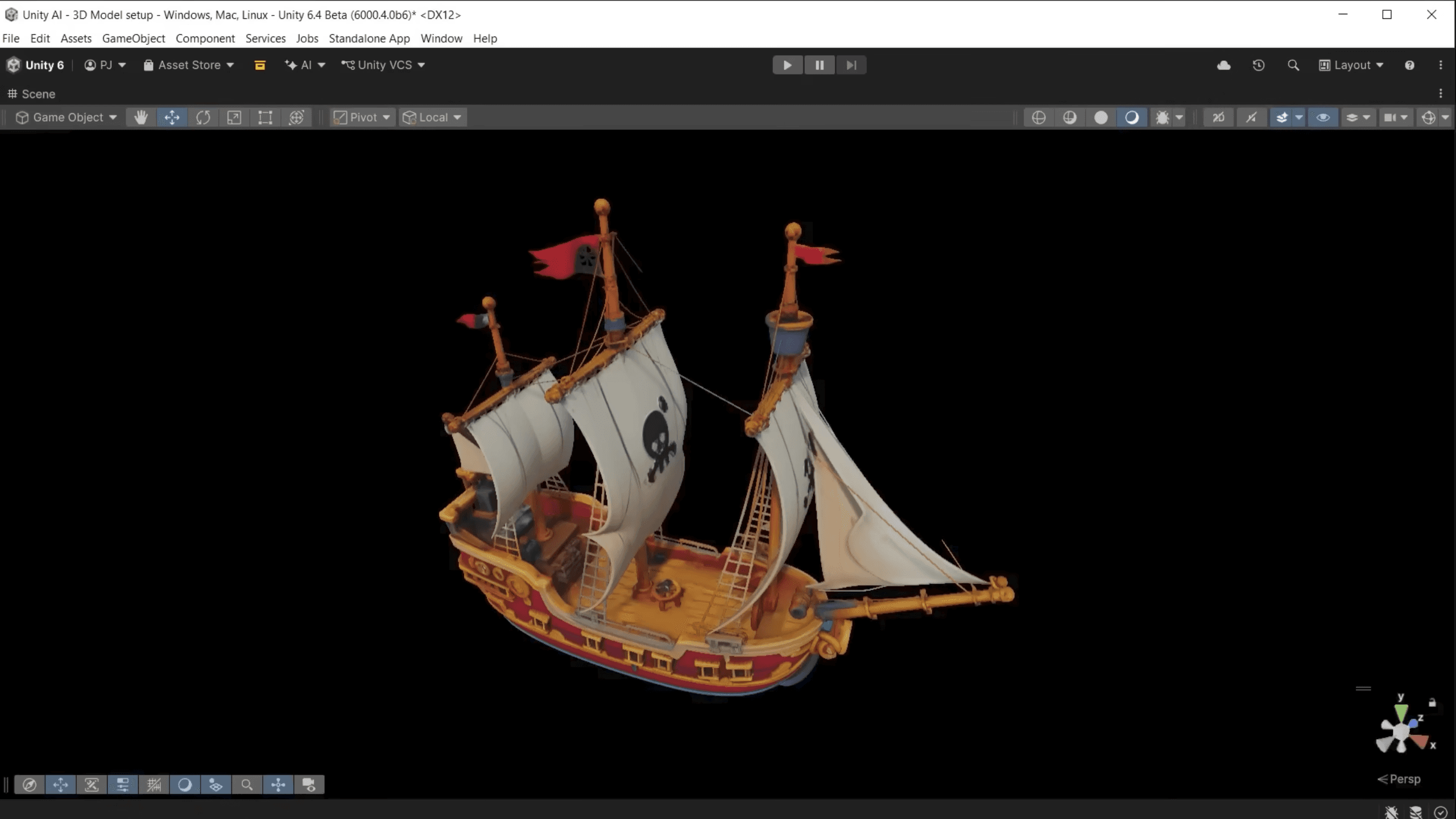Screen dimensions: 1456x819
Task: Open the Component menu
Action: click(205, 38)
